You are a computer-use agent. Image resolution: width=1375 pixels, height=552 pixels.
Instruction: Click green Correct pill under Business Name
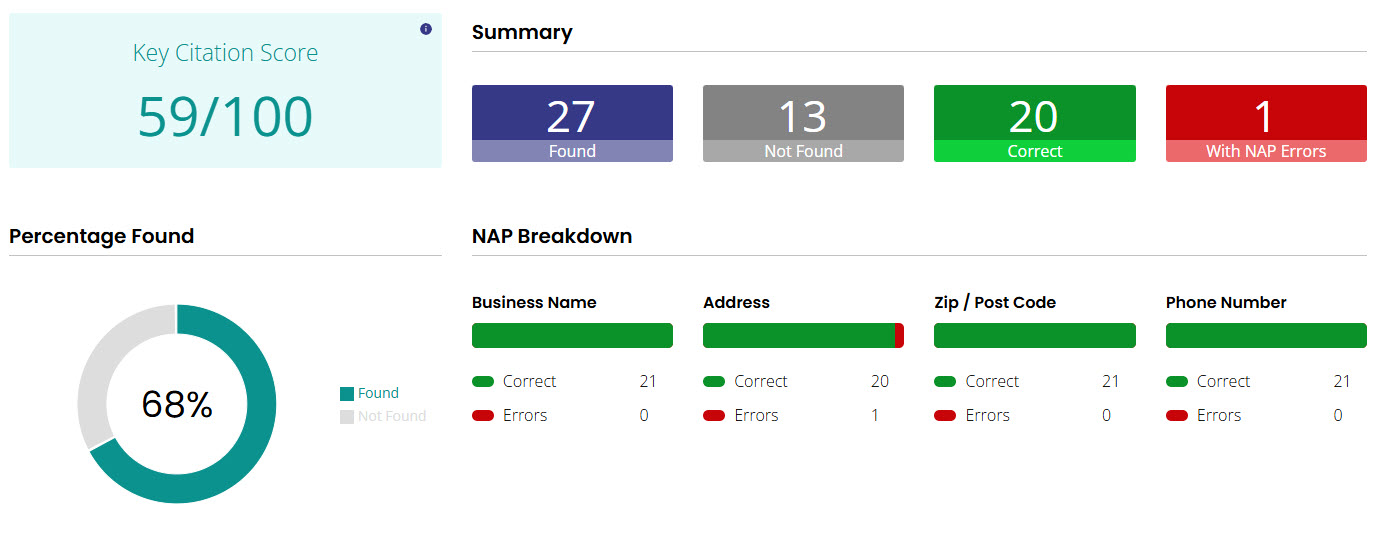[483, 381]
